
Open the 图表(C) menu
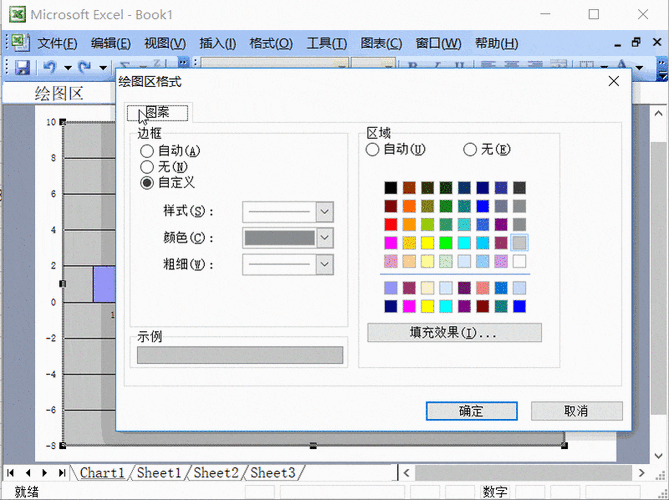pyautogui.click(x=381, y=43)
